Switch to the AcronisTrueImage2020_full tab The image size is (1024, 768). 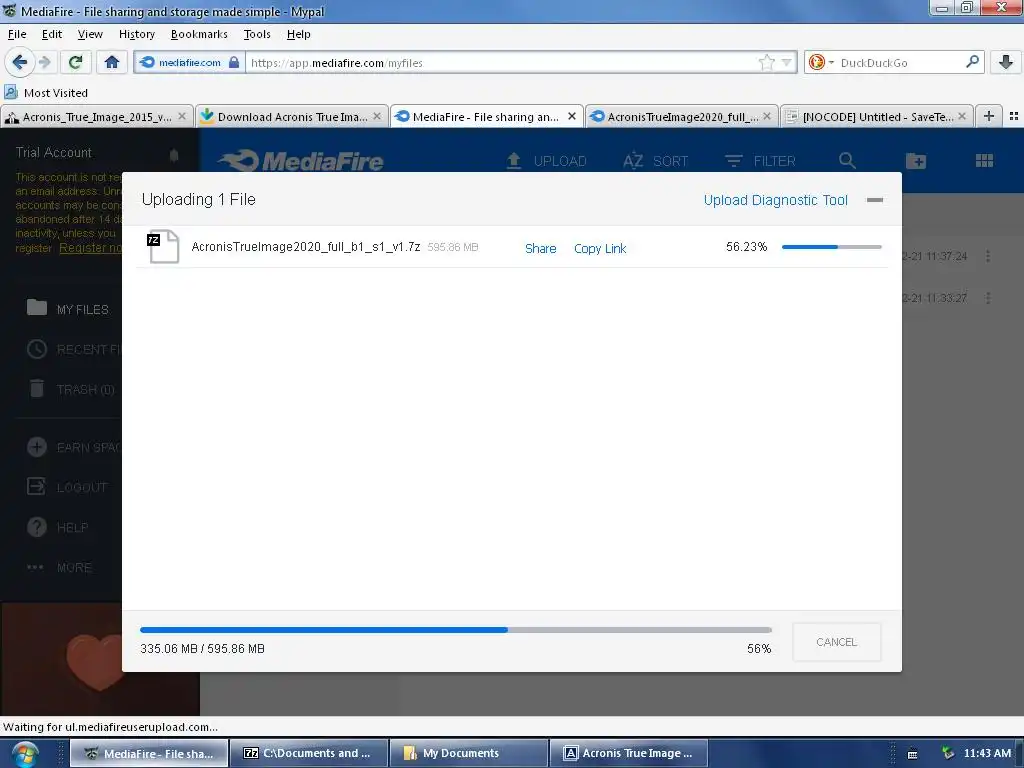682,116
